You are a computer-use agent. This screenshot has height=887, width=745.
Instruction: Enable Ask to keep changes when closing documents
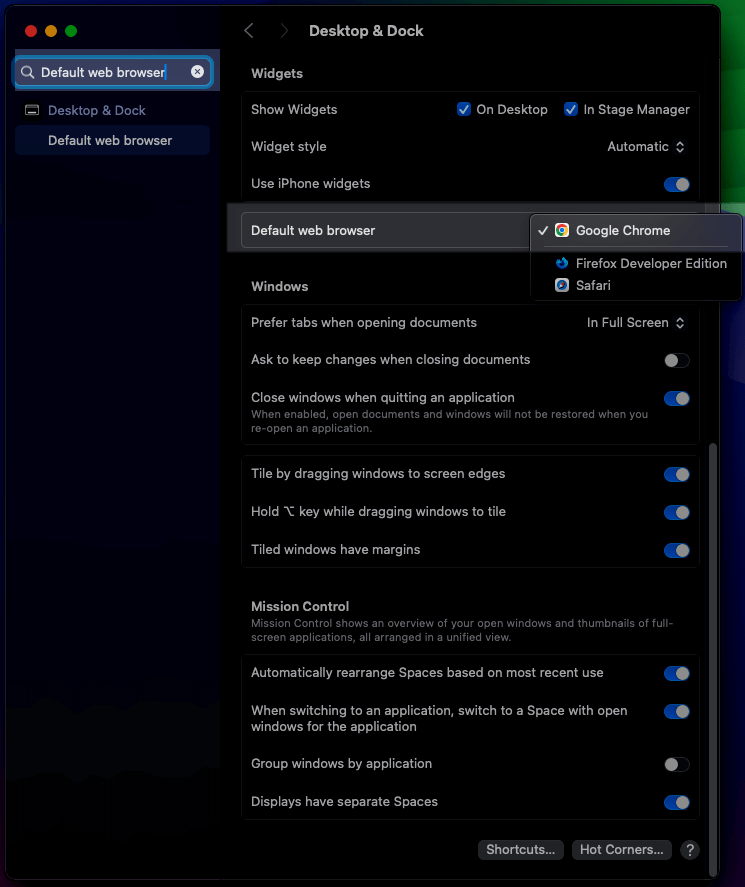[x=677, y=360]
